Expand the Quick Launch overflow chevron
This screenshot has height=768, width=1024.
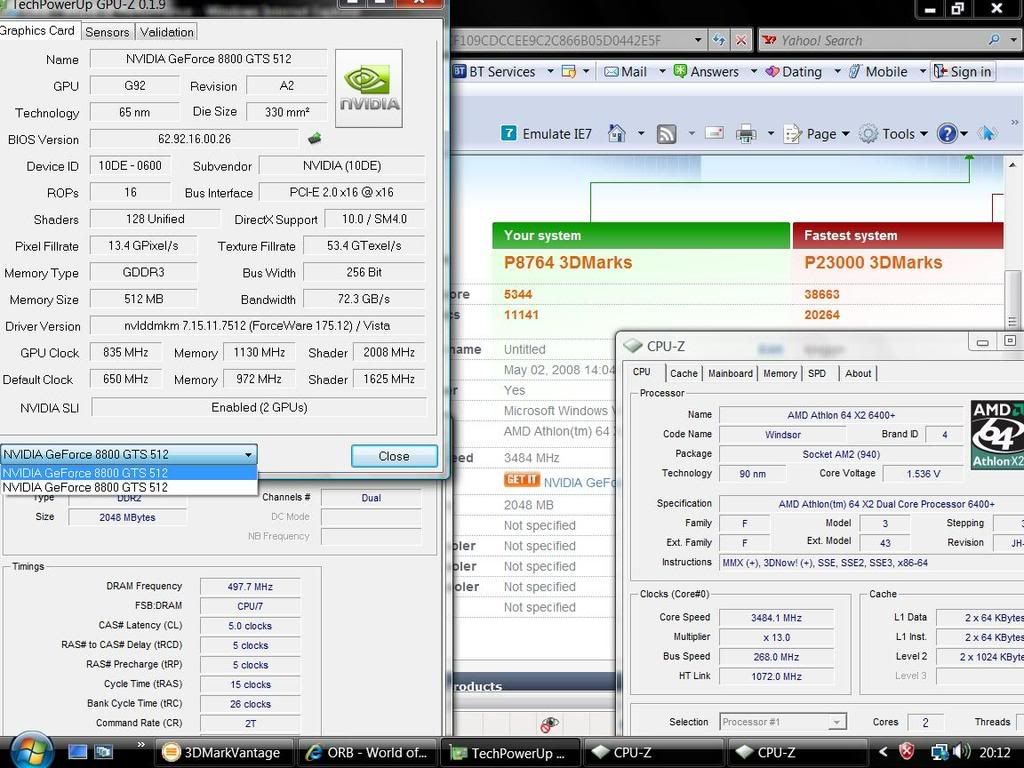pyautogui.click(x=140, y=744)
